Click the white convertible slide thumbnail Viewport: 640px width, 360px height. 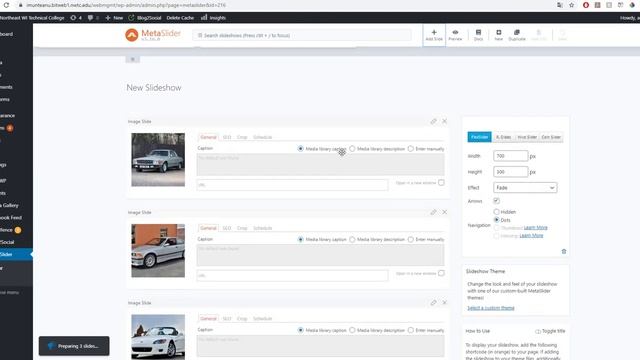point(158,337)
